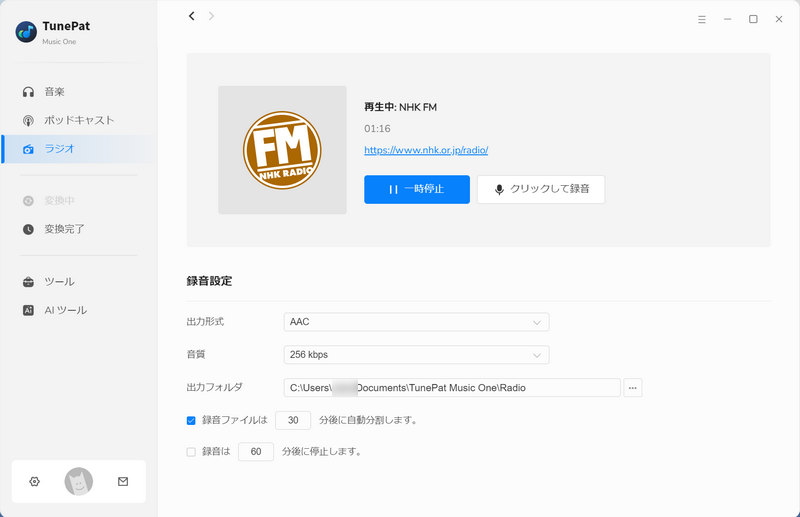Click the 出力フォルダ path field
Screen dimensions: 800x517
452,388
